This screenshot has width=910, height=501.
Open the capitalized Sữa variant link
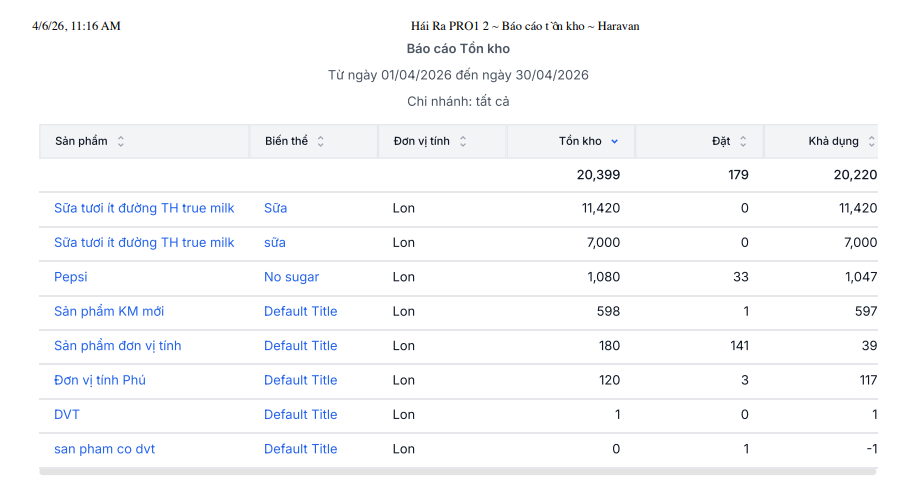tap(275, 208)
